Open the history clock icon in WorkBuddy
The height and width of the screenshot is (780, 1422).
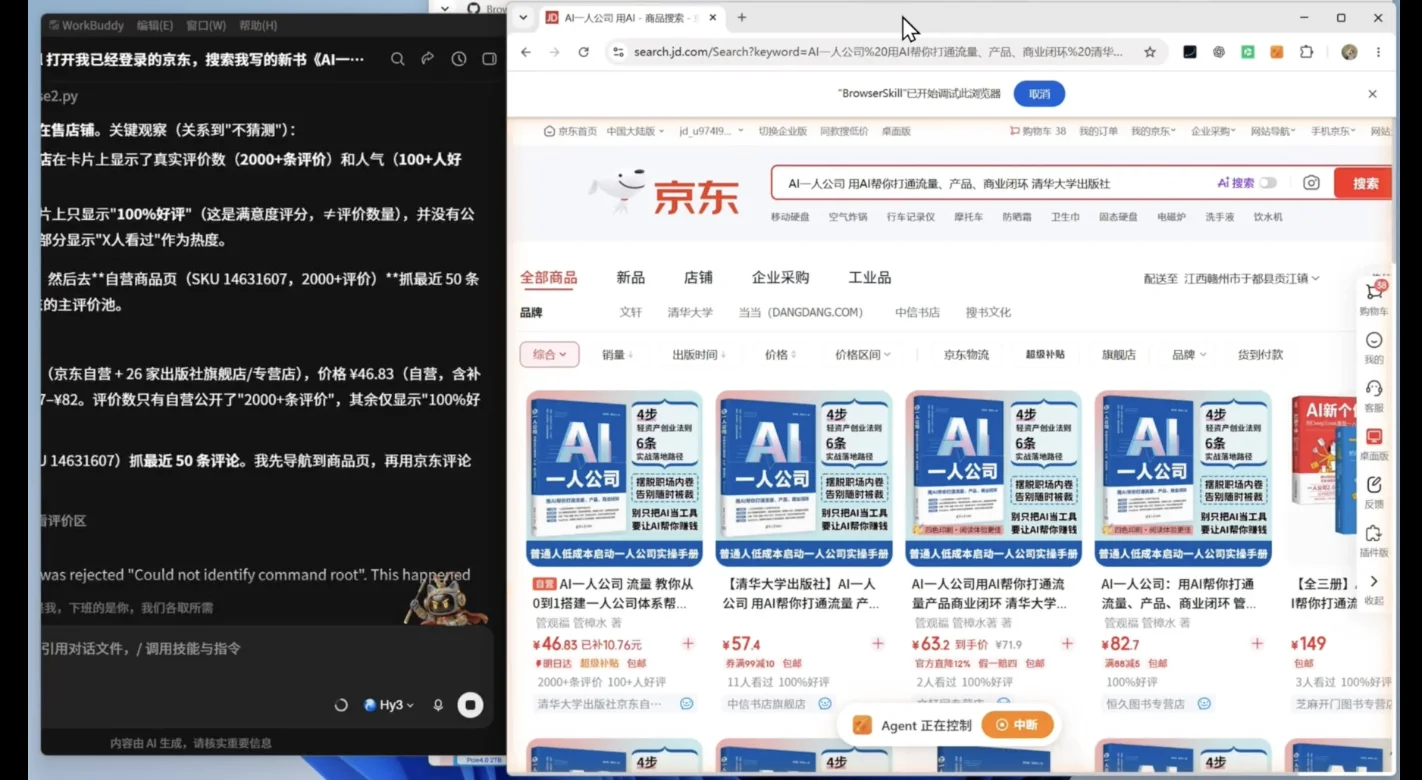(459, 59)
